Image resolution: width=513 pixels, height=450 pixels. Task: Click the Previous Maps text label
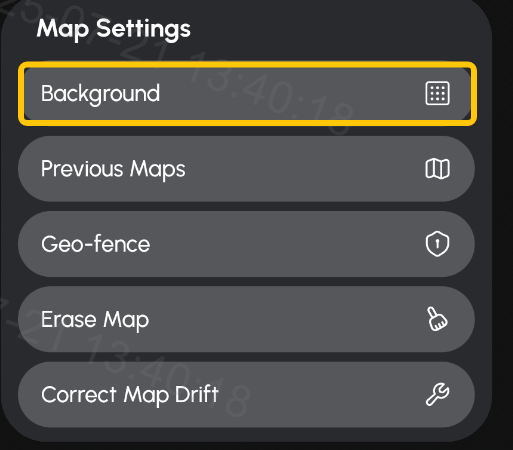pos(113,170)
